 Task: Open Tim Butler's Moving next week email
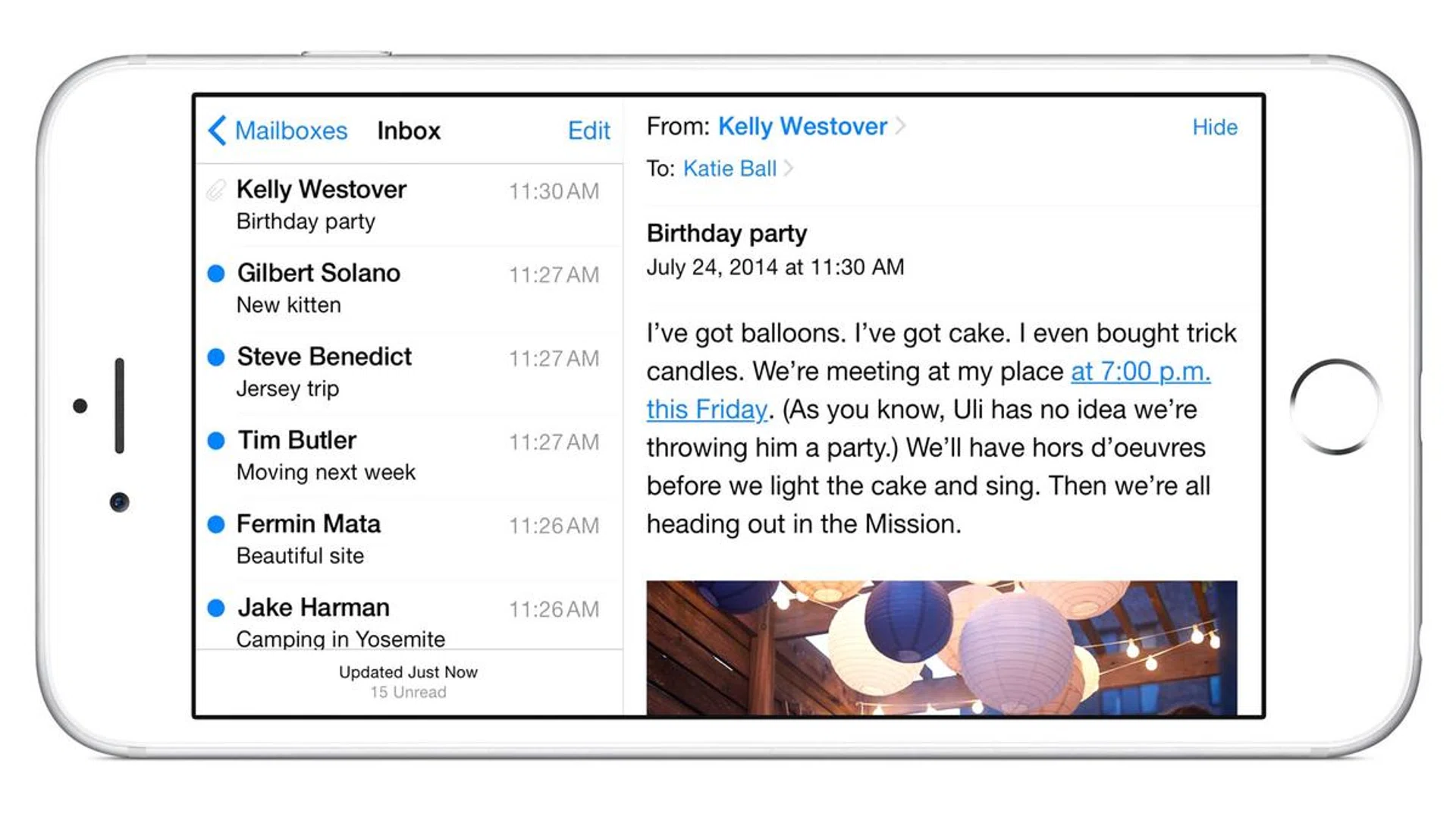409,456
